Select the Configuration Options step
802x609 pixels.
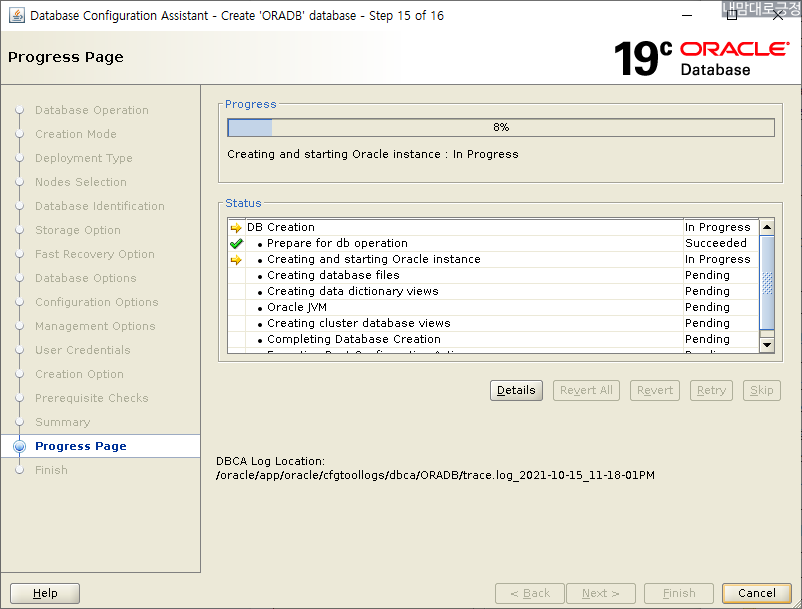click(x=97, y=302)
